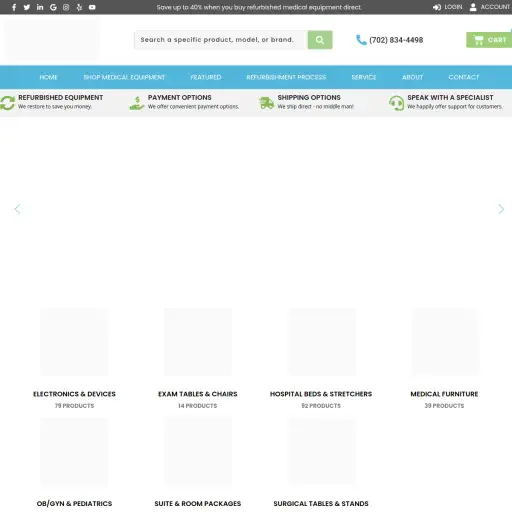Go to next slide with right arrow
The width and height of the screenshot is (512, 512).
[x=501, y=209]
